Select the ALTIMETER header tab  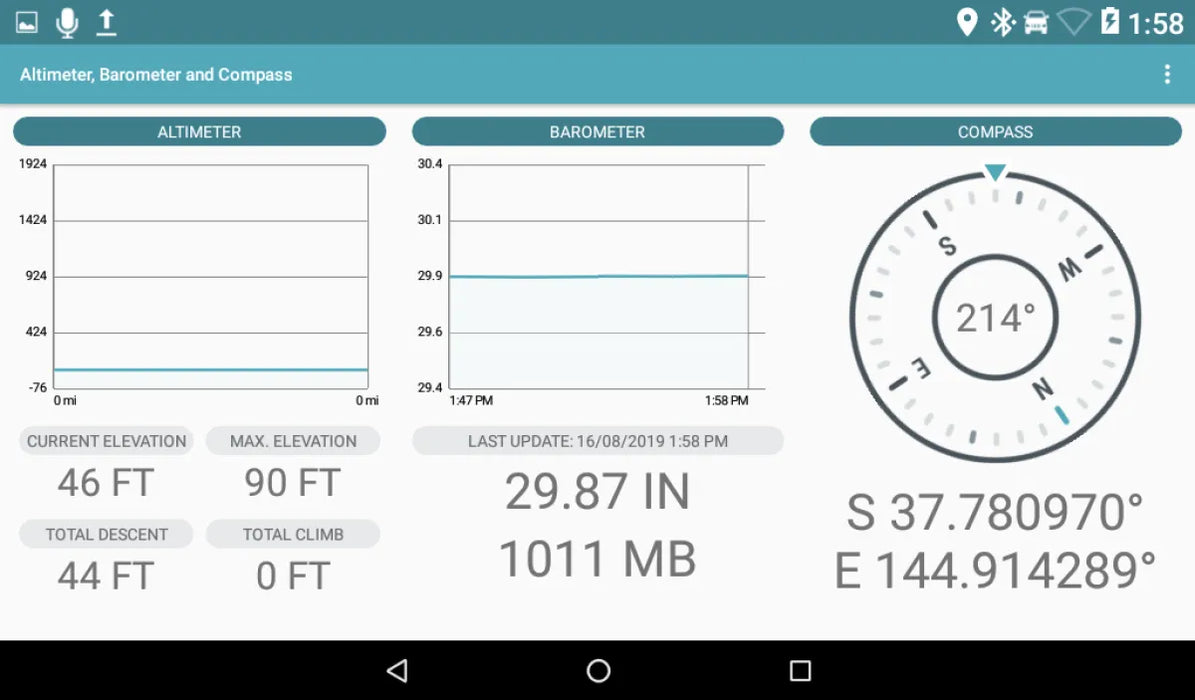click(199, 132)
